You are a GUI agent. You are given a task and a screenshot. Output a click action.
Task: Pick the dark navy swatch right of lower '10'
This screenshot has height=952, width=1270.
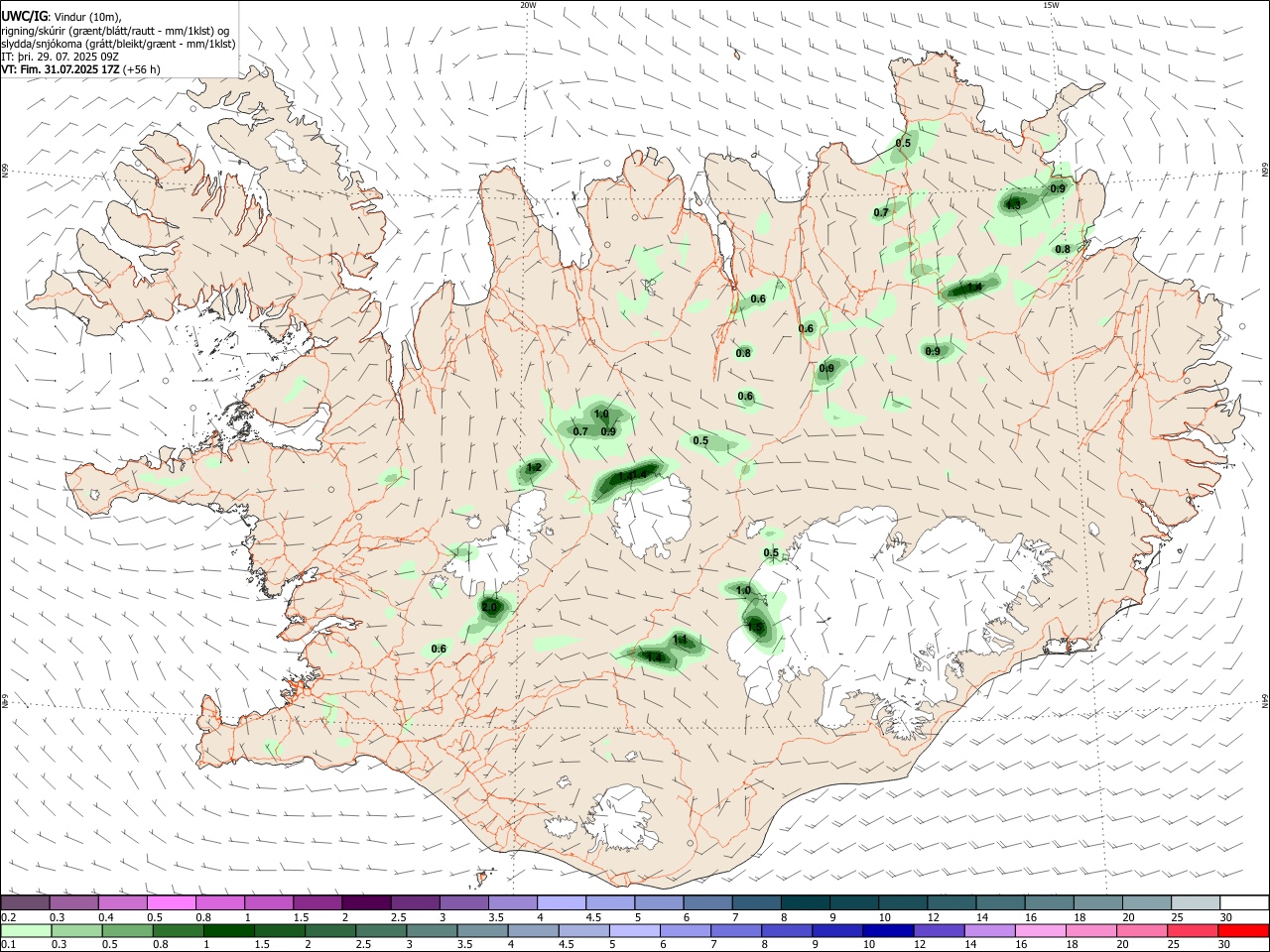coord(887,931)
